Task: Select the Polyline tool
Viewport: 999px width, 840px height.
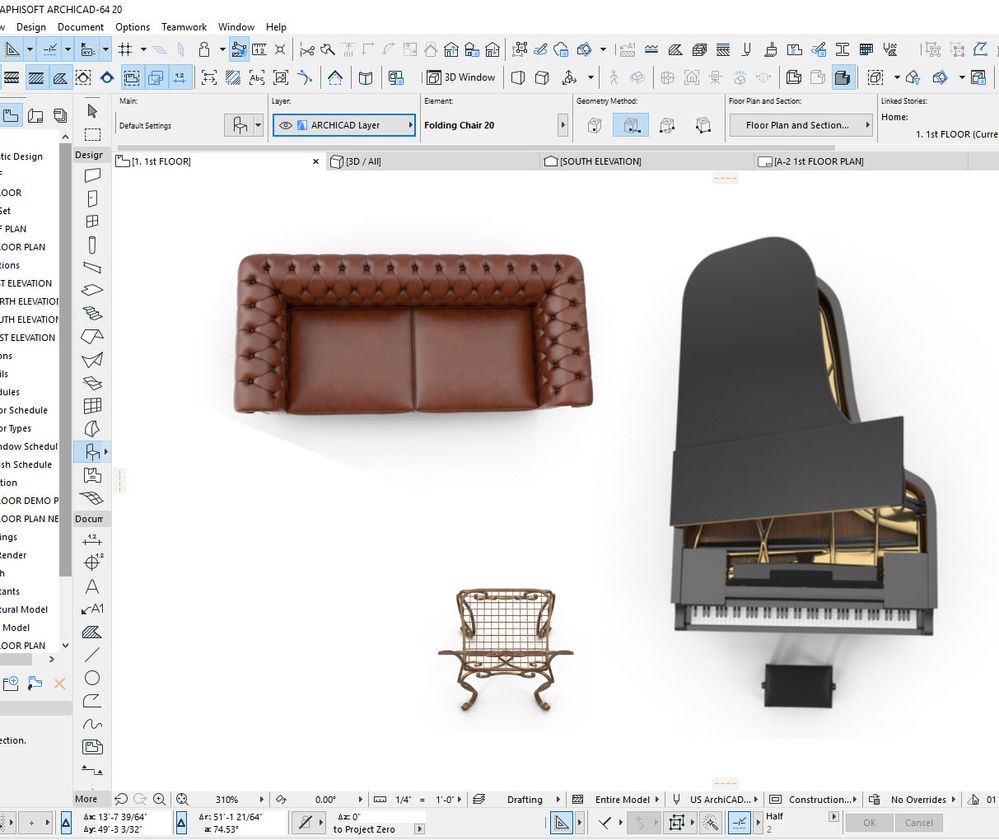Action: [x=92, y=701]
